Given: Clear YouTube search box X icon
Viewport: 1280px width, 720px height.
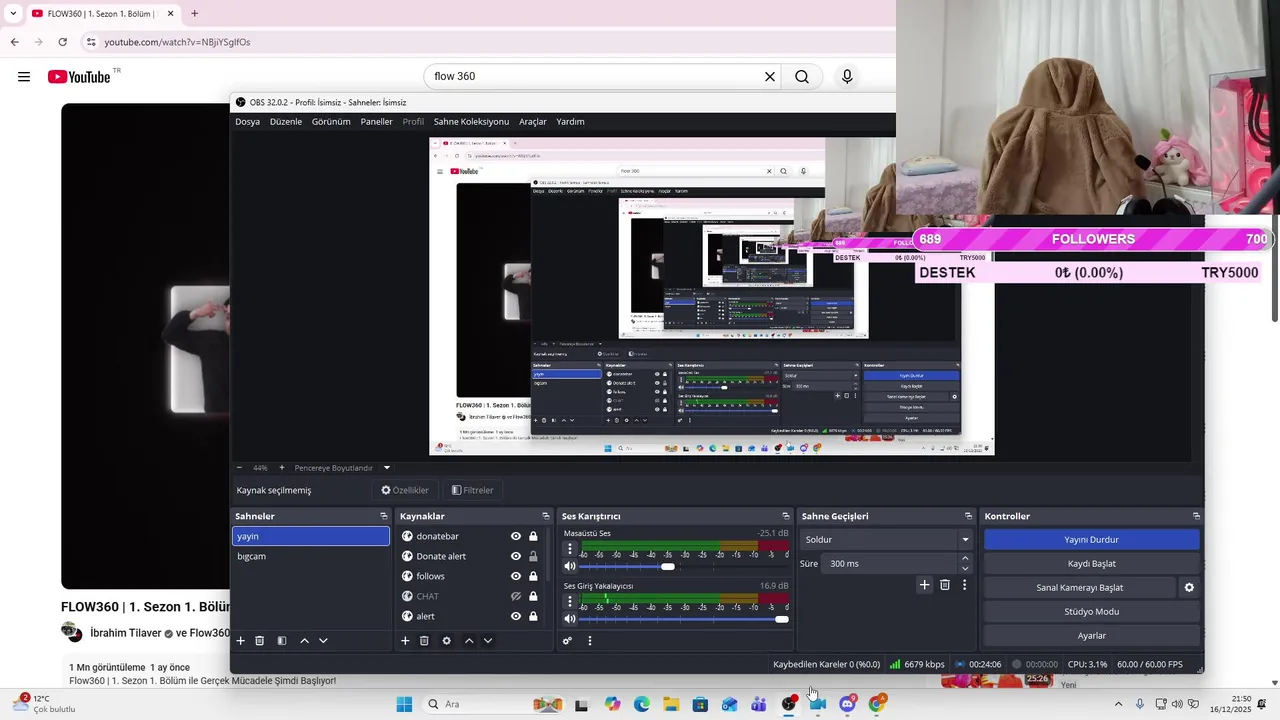Looking at the screenshot, I should click(x=770, y=77).
